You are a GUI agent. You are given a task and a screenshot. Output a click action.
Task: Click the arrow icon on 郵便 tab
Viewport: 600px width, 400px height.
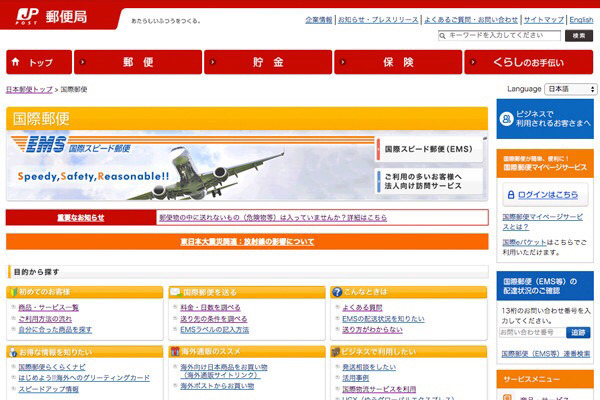(82, 62)
